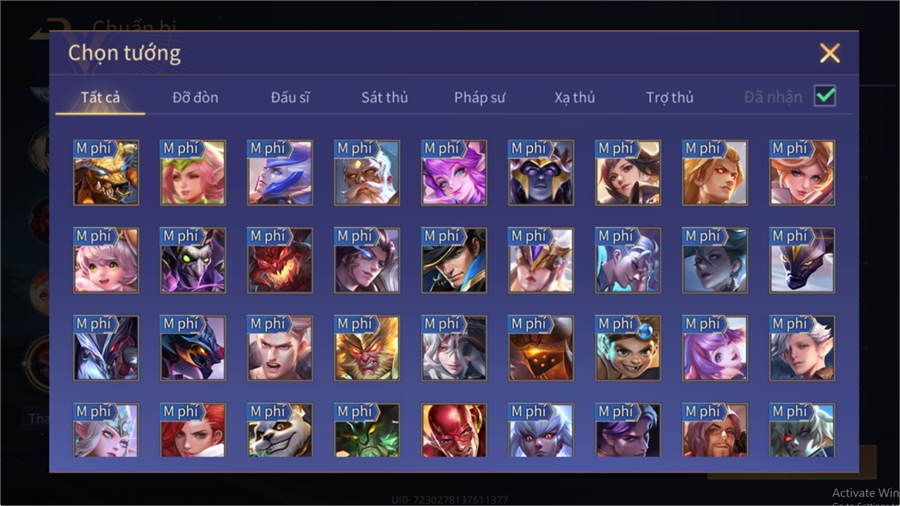Open the Sát thủ tab
The height and width of the screenshot is (506, 900).
click(x=385, y=98)
